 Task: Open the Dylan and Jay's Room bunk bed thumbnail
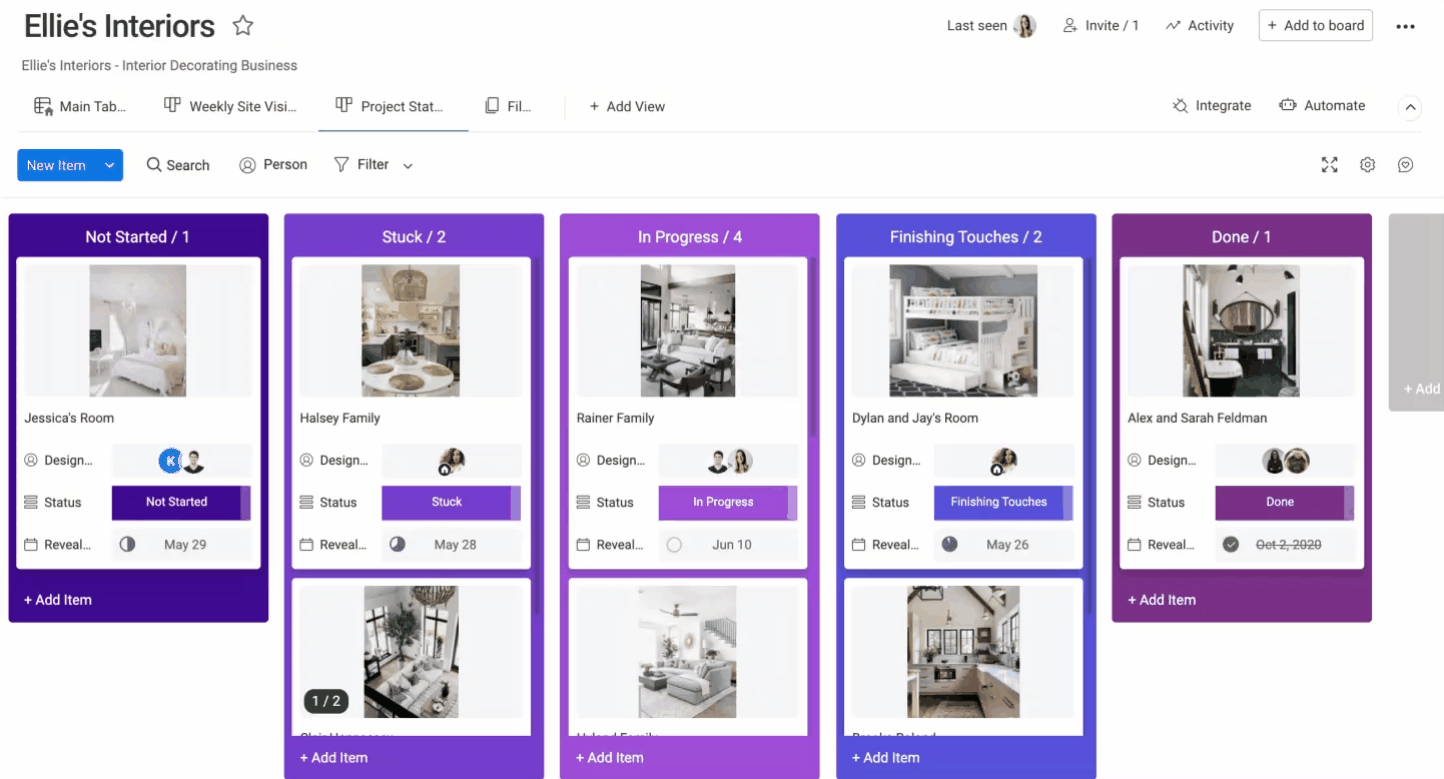[x=963, y=331]
